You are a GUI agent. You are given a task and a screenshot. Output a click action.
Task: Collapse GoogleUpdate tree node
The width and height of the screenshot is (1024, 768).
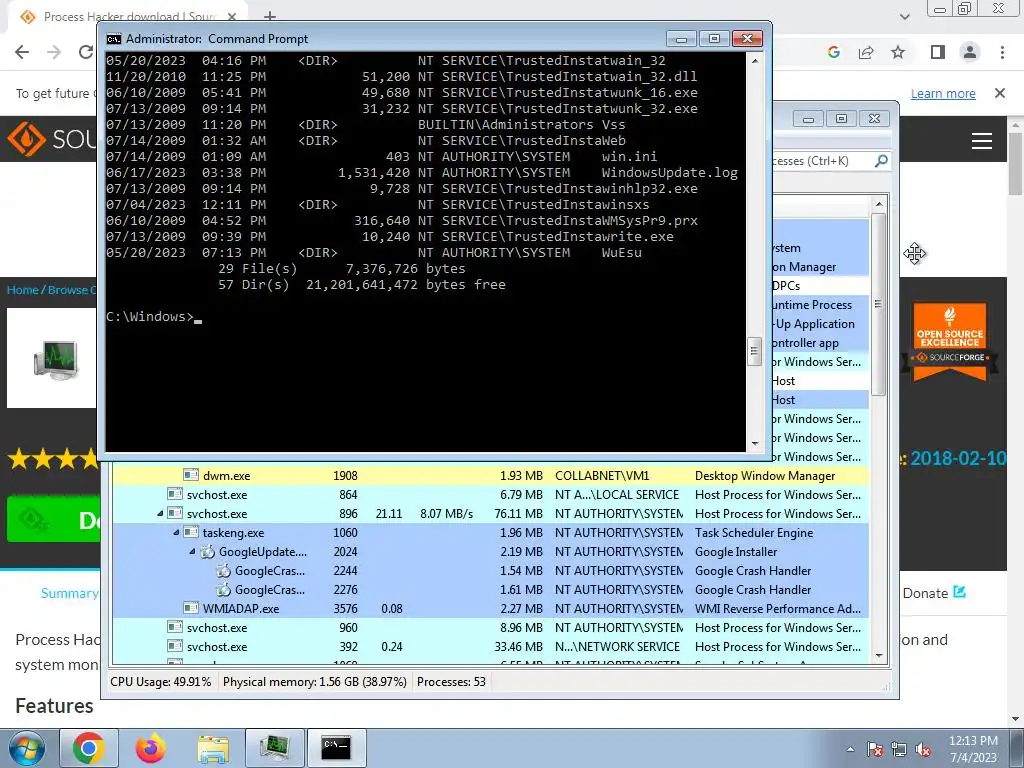click(x=192, y=551)
